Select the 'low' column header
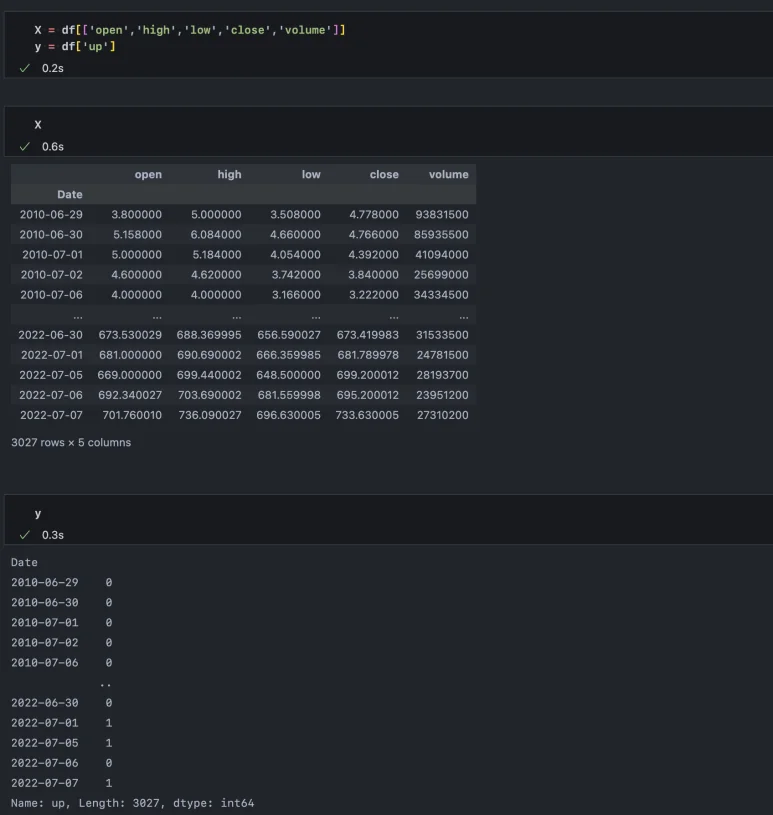 311,174
